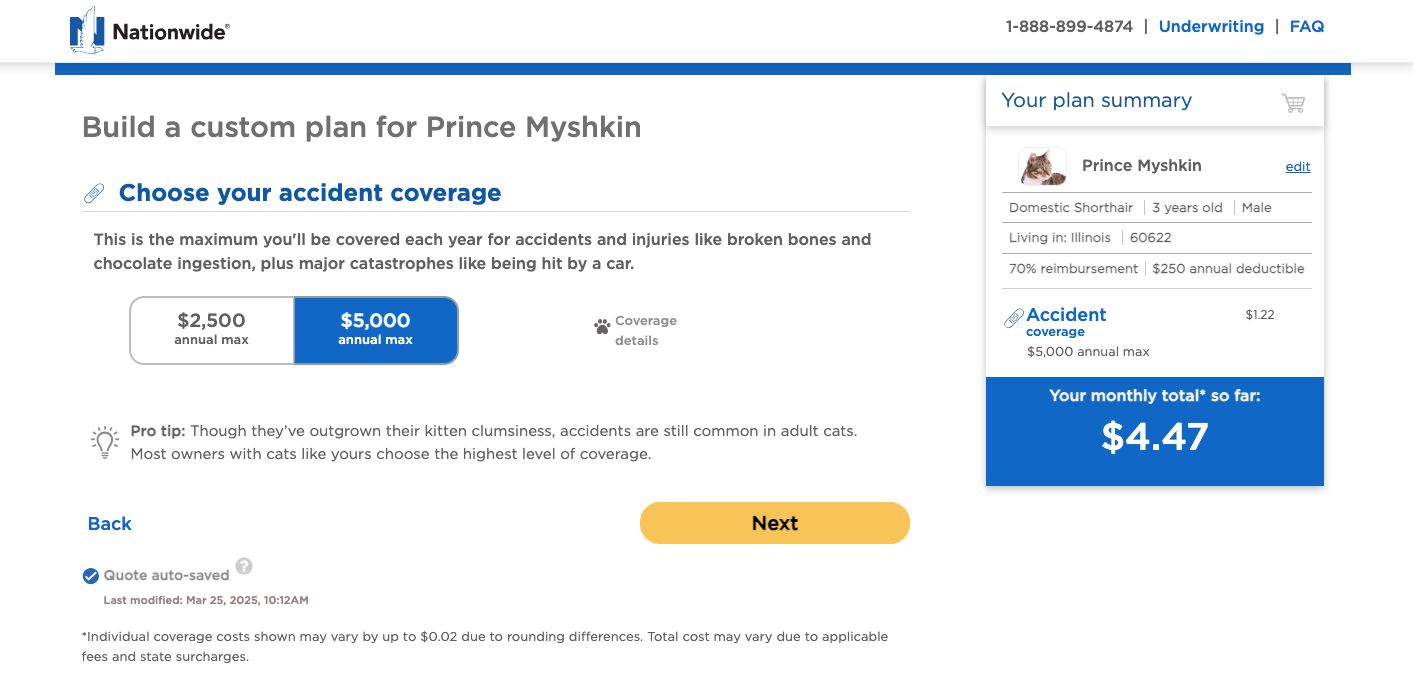The width and height of the screenshot is (1413, 699).
Task: View Coverage details text link
Action: point(645,330)
